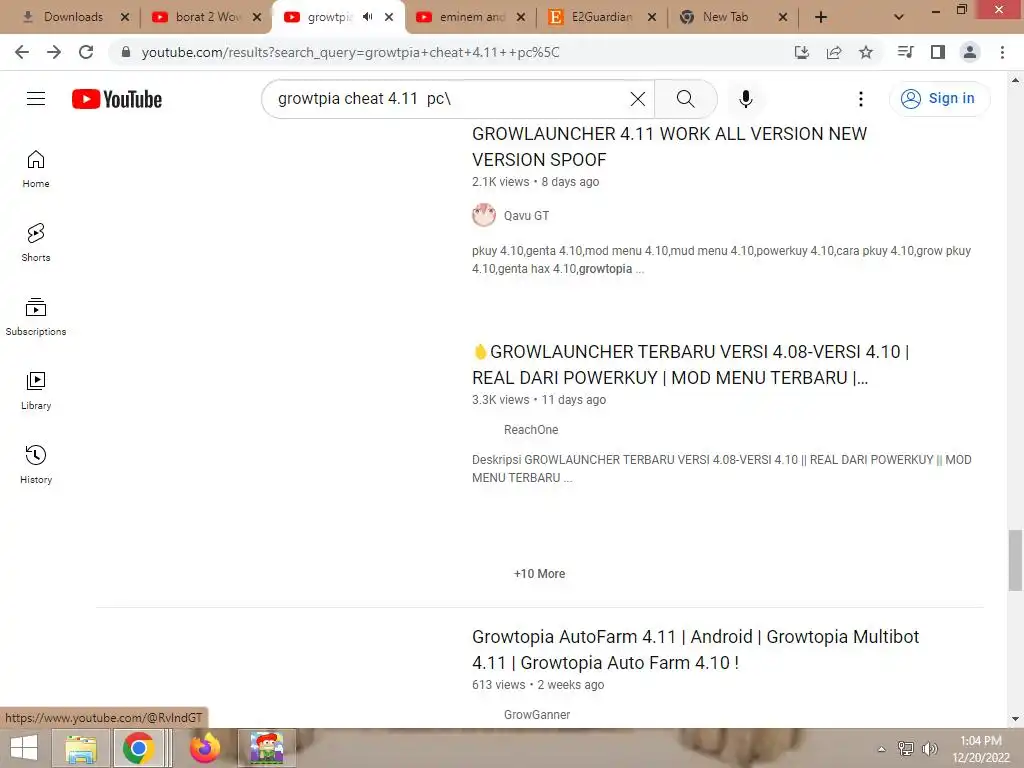Open the GROWLAUNCHER 4.11 WORK ALL VERSION video

coord(669,146)
